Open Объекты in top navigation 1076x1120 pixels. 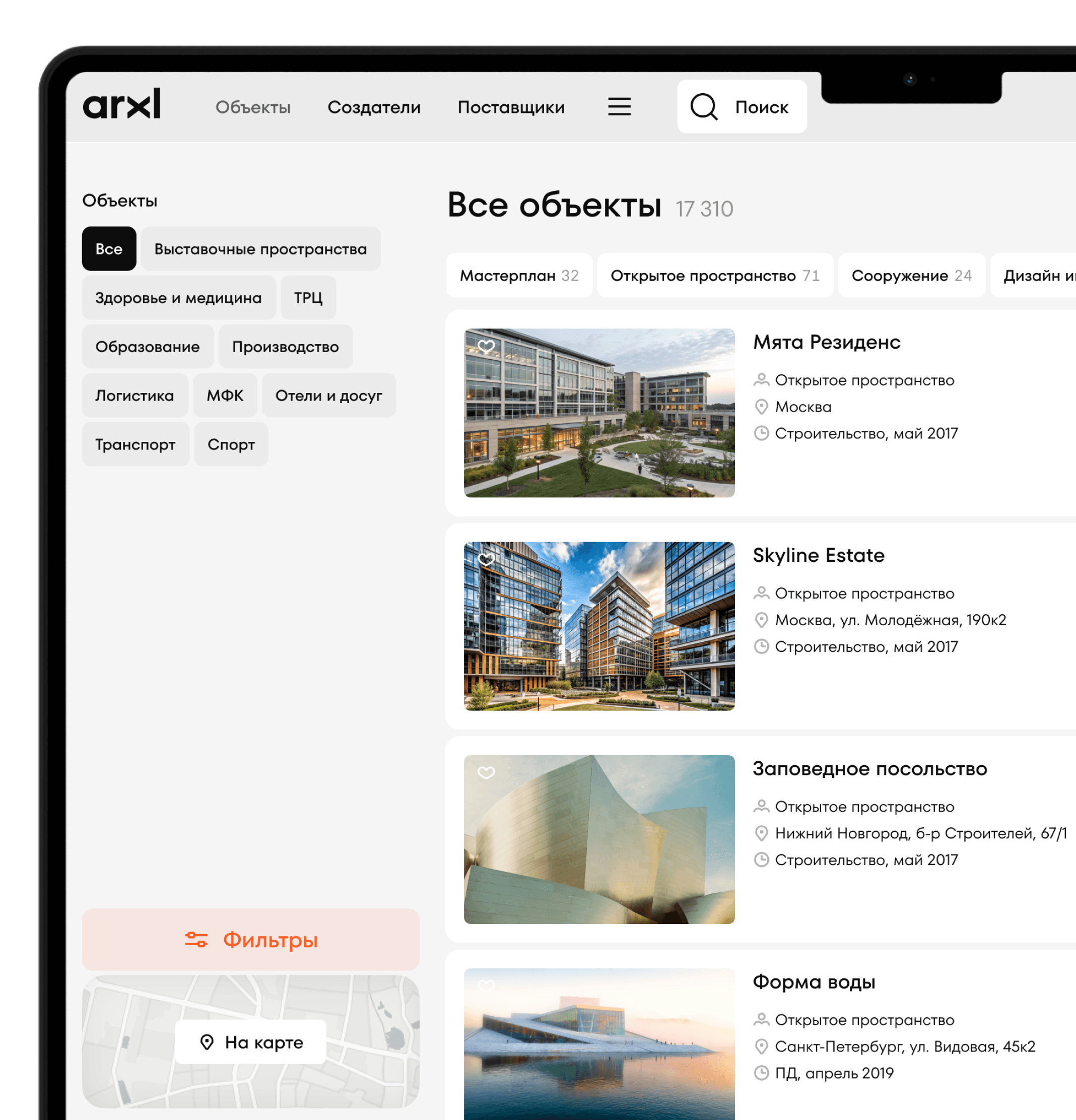point(253,107)
